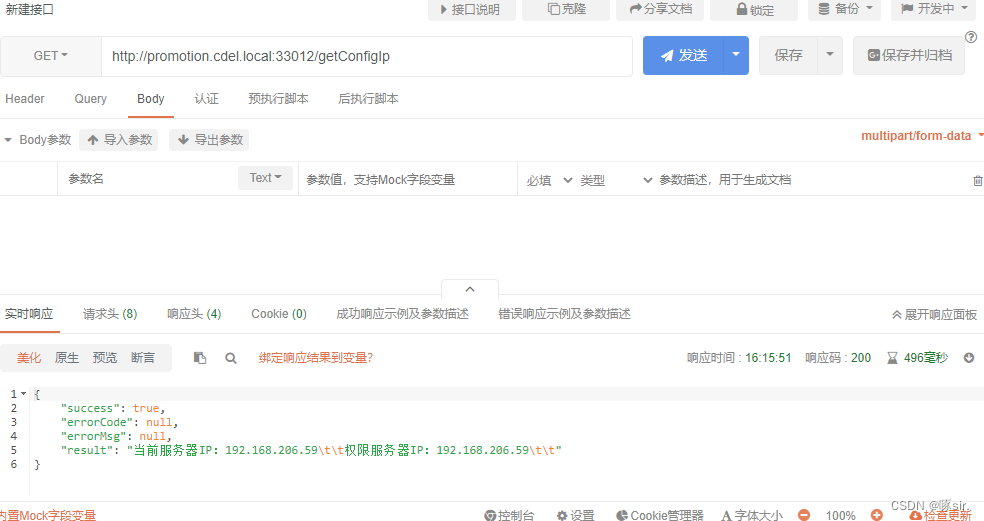Click the 参数值 value input field
This screenshot has width=984, height=521.
pyautogui.click(x=408, y=180)
